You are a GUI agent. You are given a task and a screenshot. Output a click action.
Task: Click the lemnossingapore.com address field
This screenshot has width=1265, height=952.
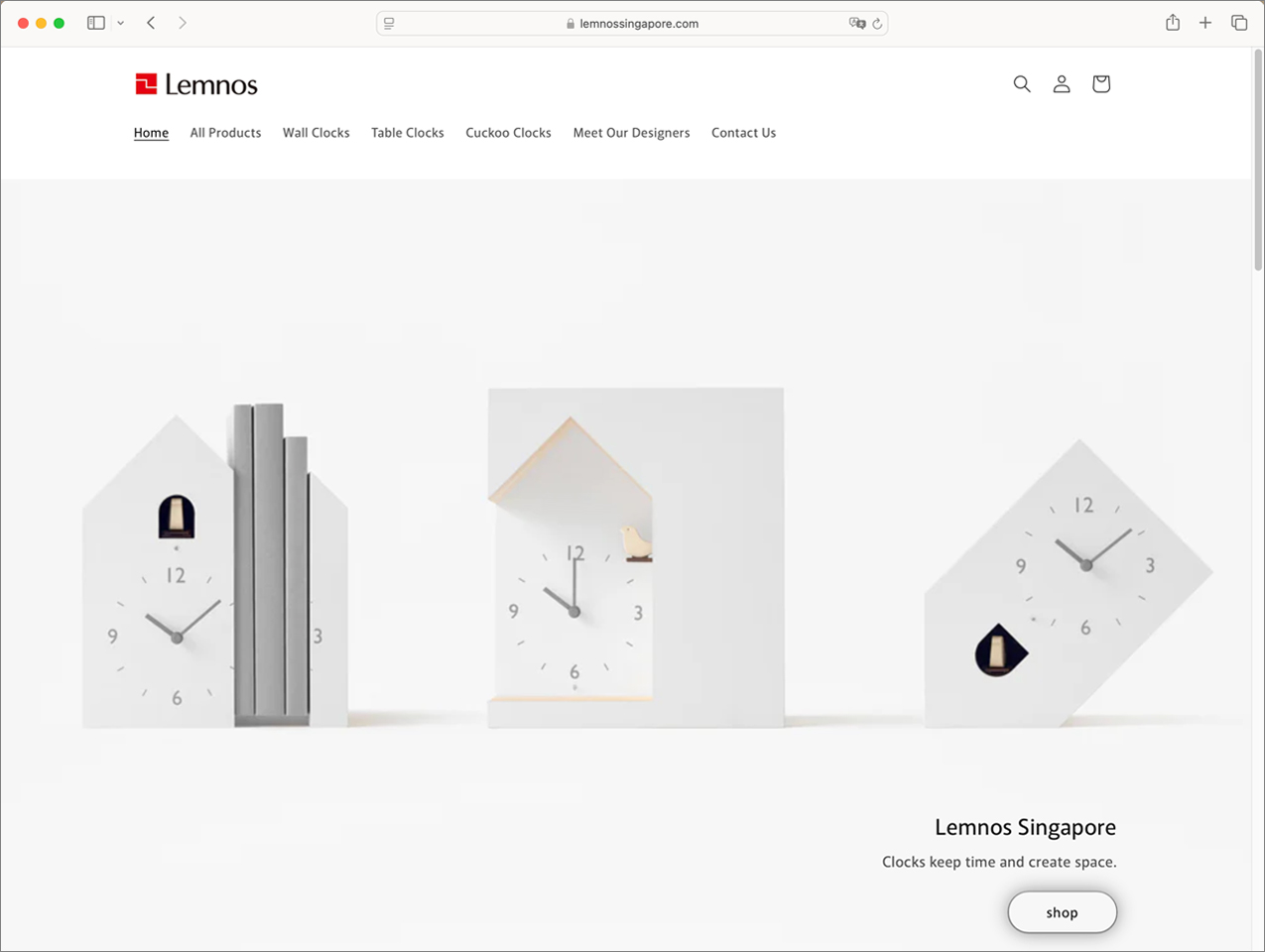point(632,23)
